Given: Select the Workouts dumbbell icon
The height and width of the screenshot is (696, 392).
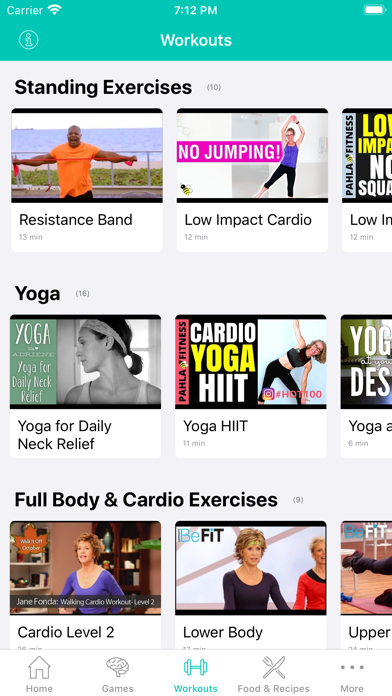Looking at the screenshot, I should click(195, 667).
